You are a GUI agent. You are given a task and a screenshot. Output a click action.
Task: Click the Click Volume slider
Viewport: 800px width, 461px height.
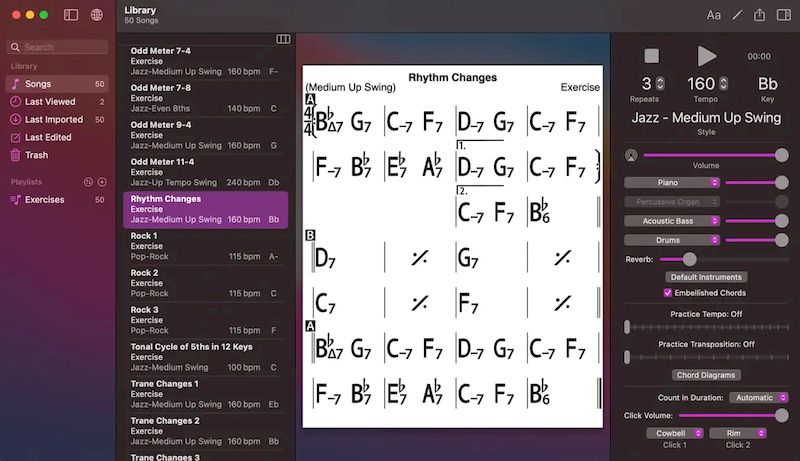point(733,416)
